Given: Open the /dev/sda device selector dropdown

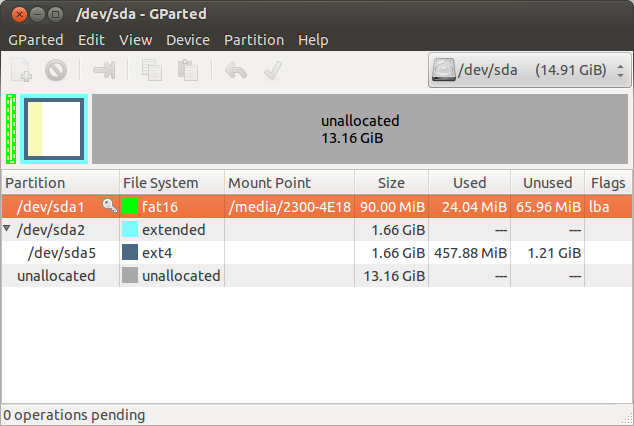Looking at the screenshot, I should point(528,71).
